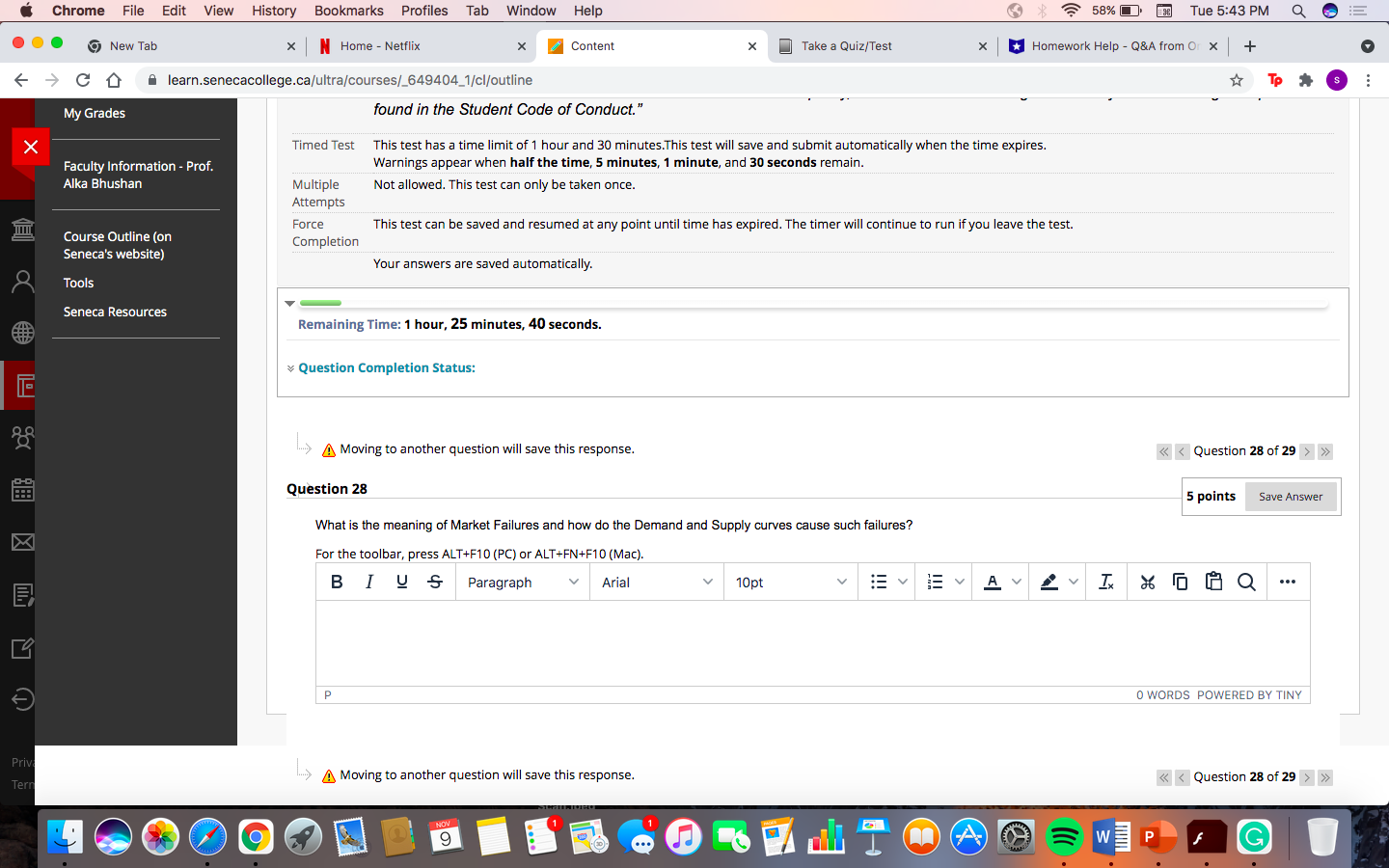The height and width of the screenshot is (868, 1389).
Task: Click the Save Answer button
Action: click(x=1291, y=496)
